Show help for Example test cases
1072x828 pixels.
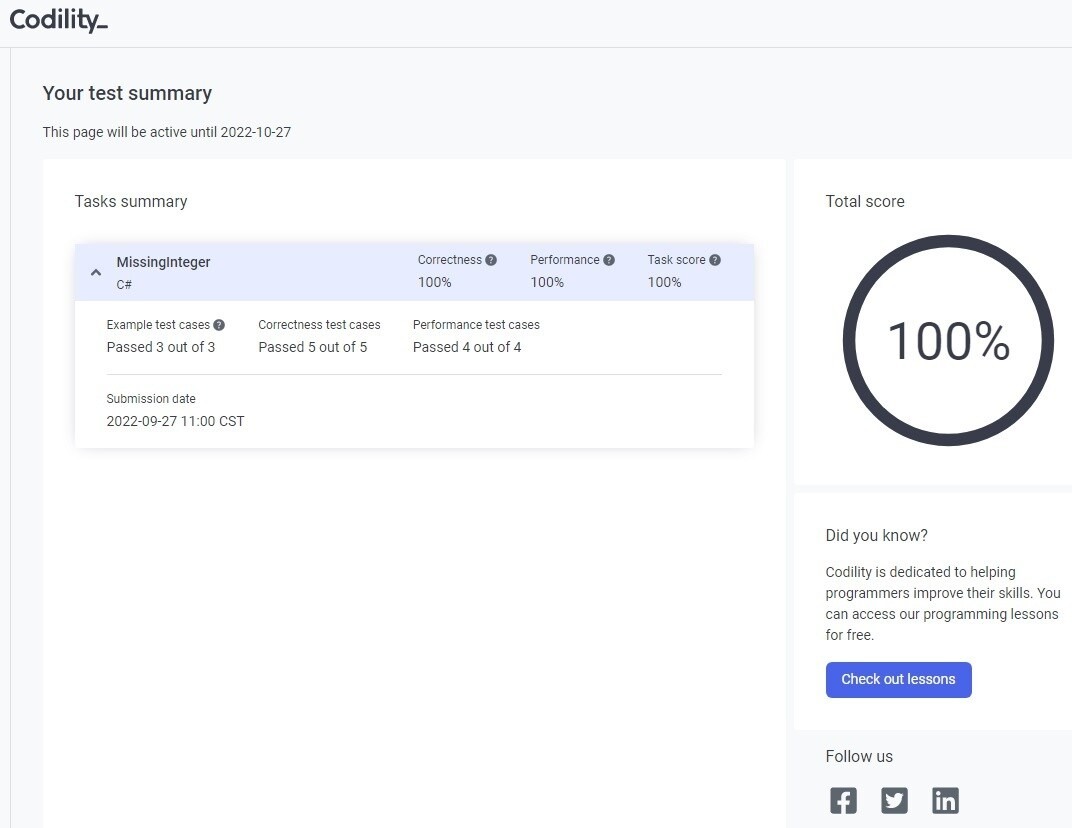point(219,325)
